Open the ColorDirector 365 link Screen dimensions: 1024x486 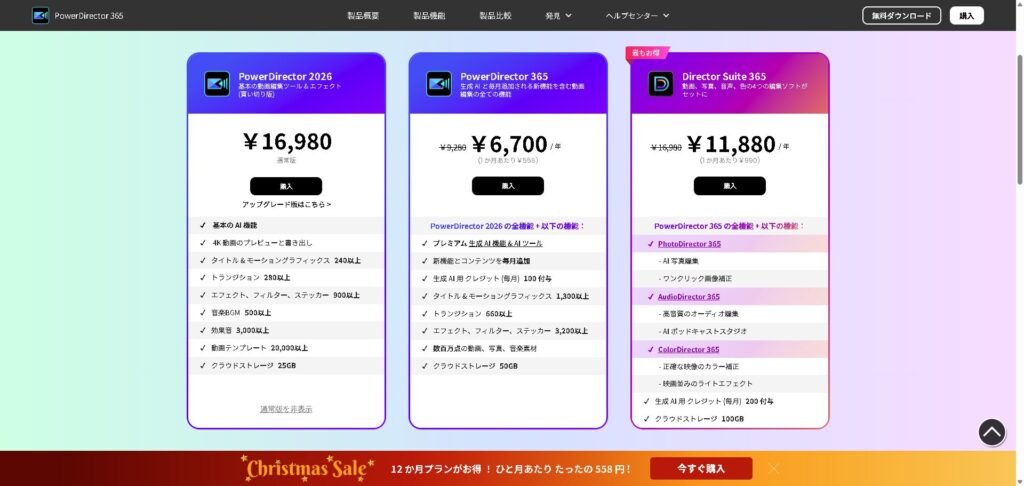688,349
